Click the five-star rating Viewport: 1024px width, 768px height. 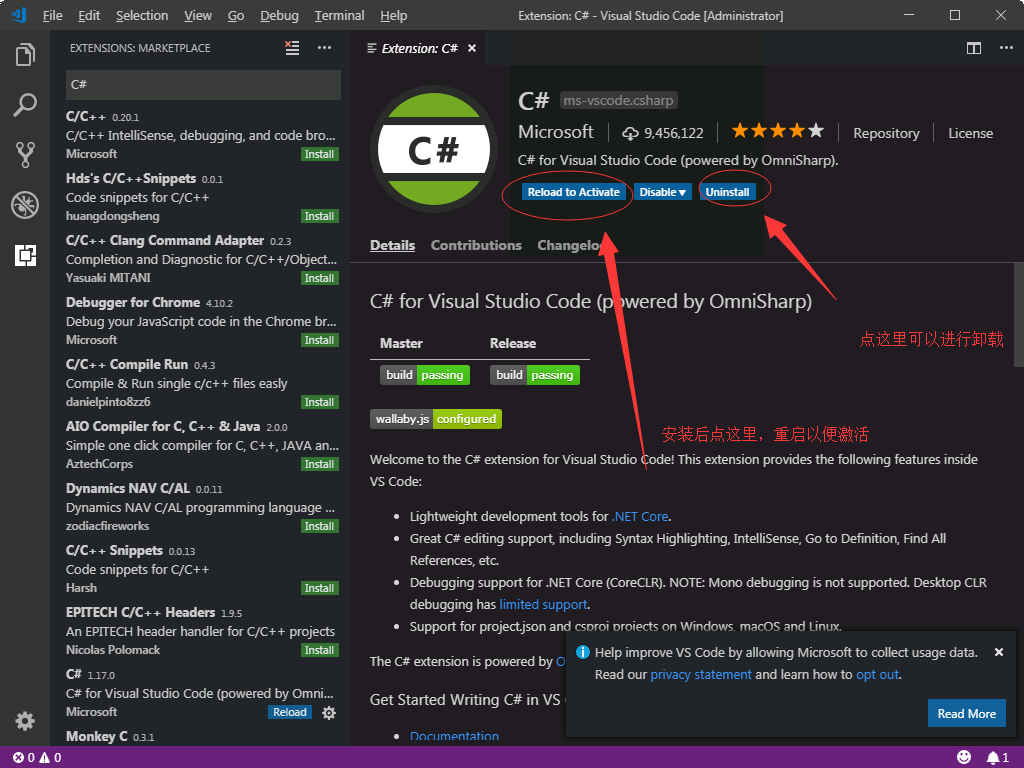pyautogui.click(x=777, y=131)
